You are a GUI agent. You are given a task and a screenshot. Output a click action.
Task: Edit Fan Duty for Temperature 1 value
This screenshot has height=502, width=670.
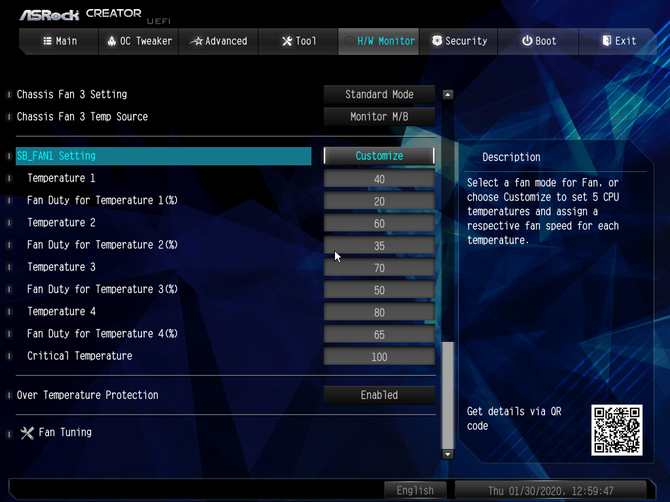click(379, 201)
